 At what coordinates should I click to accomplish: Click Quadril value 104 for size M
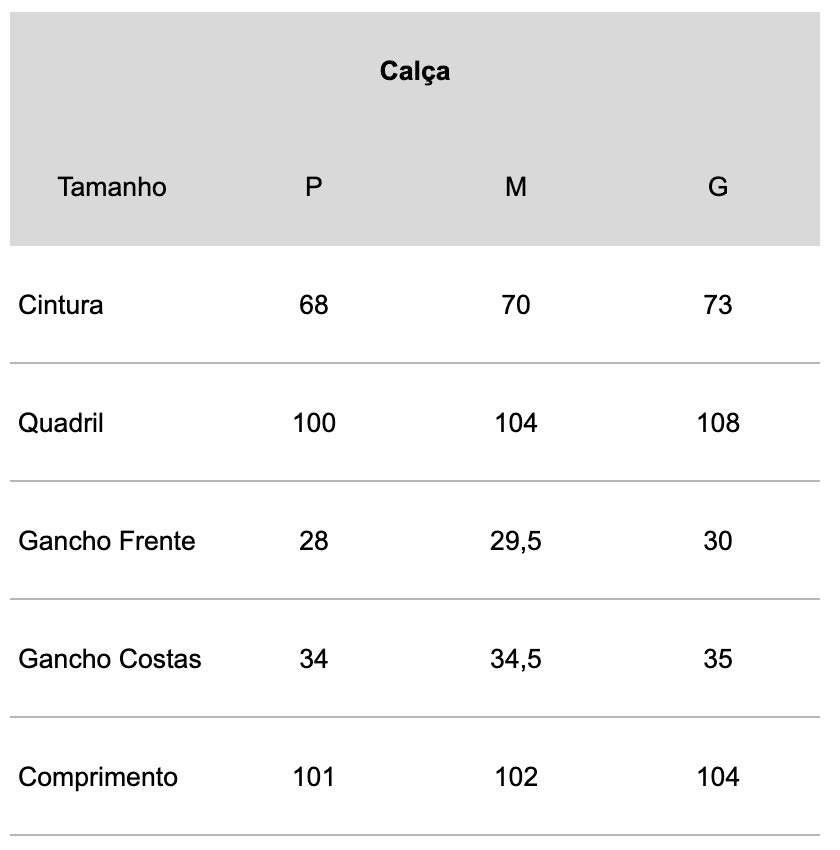pos(516,423)
